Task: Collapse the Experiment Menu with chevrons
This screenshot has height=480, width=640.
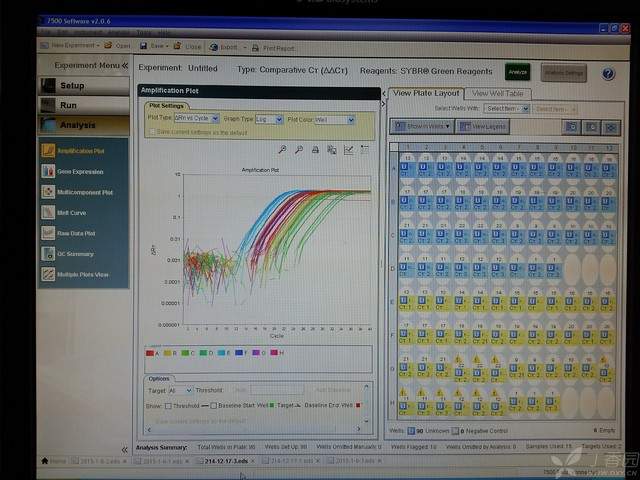Action: pos(125,65)
